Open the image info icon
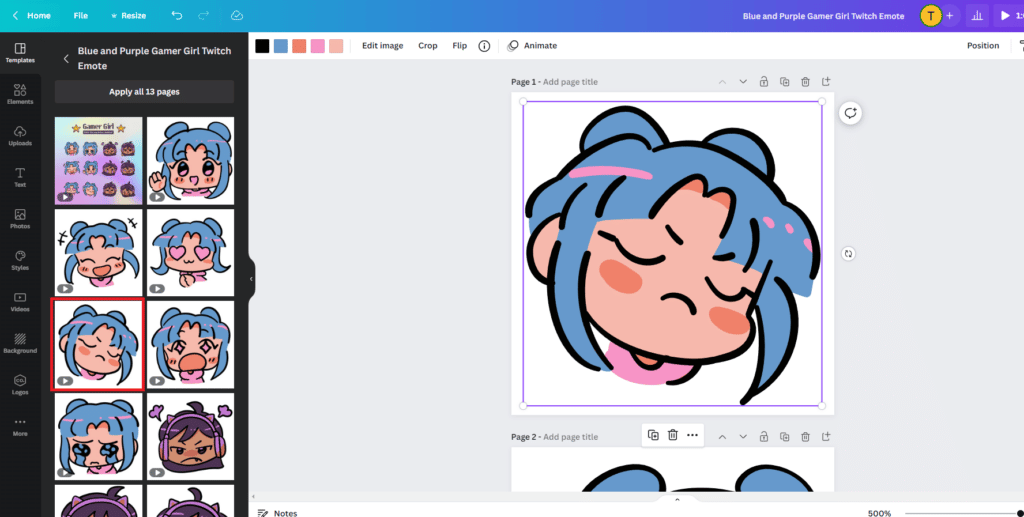 coord(484,46)
